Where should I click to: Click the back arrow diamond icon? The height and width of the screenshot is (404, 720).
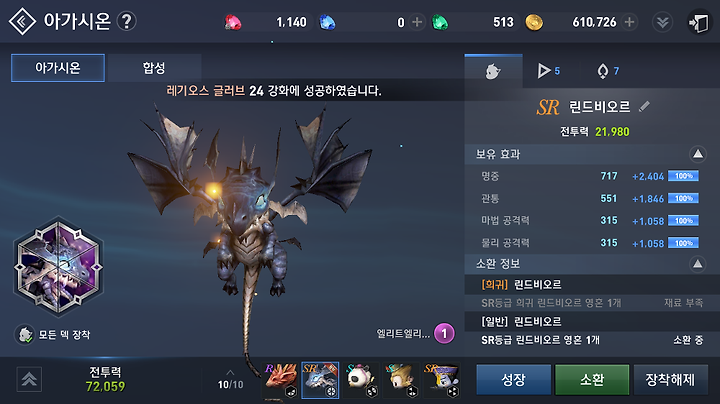(22, 22)
